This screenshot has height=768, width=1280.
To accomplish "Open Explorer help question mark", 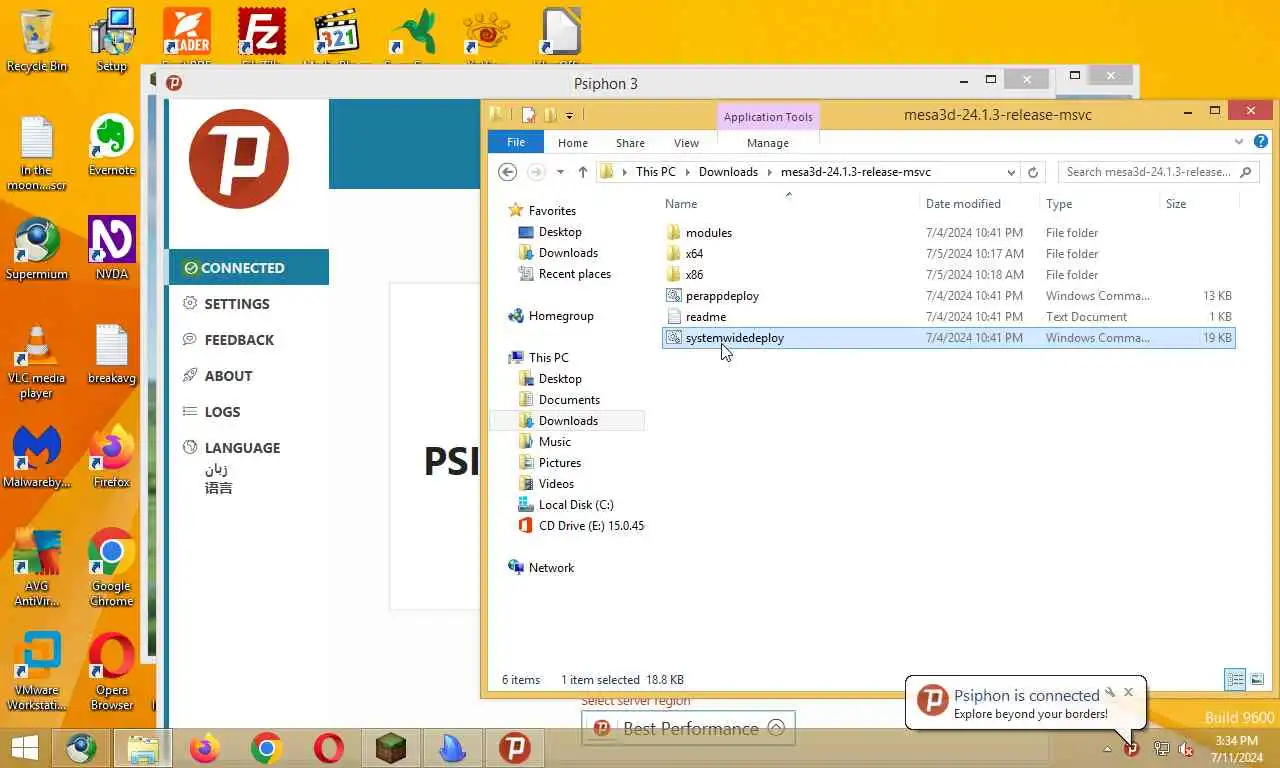I will pyautogui.click(x=1263, y=142).
